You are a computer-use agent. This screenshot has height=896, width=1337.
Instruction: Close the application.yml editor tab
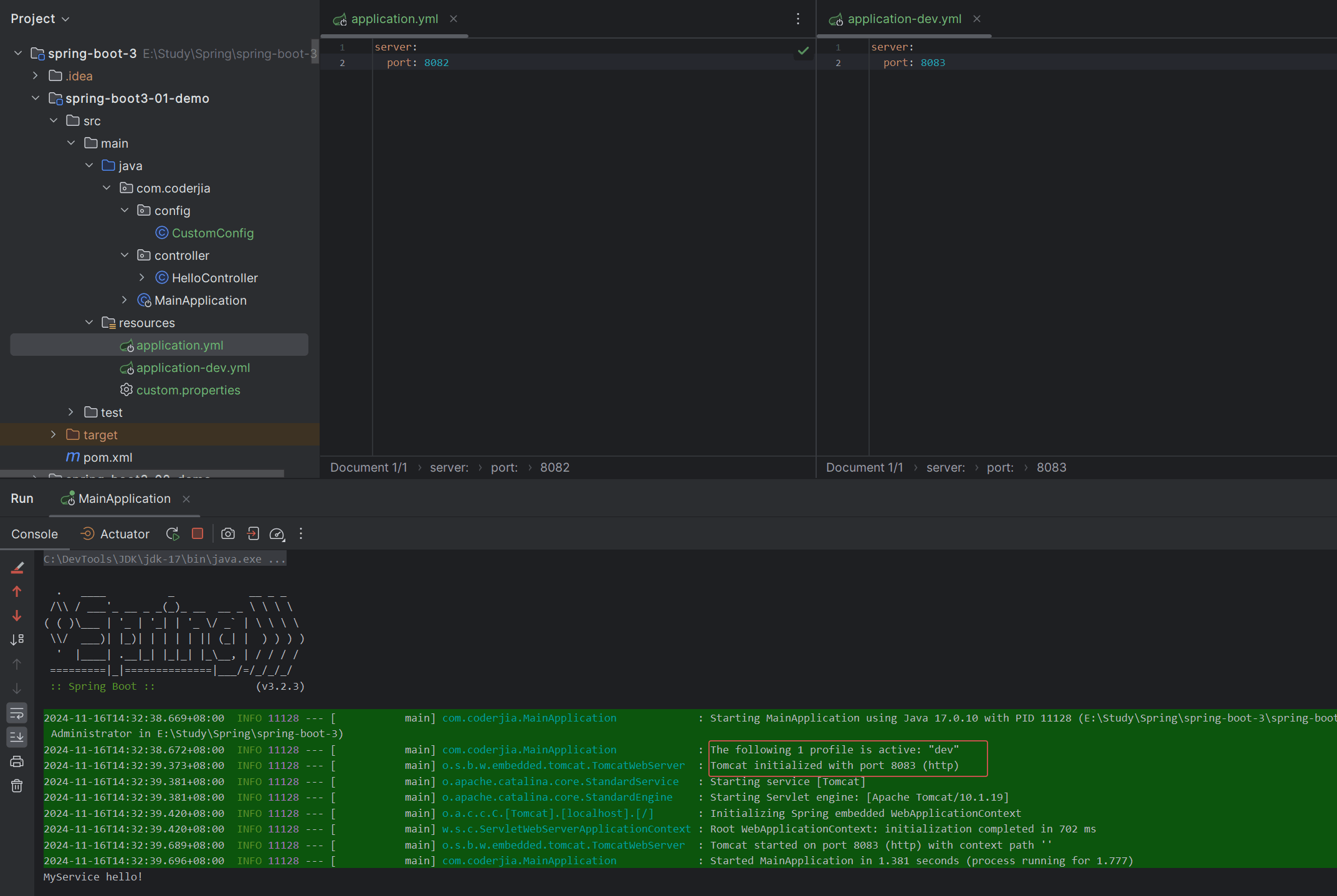(x=454, y=19)
